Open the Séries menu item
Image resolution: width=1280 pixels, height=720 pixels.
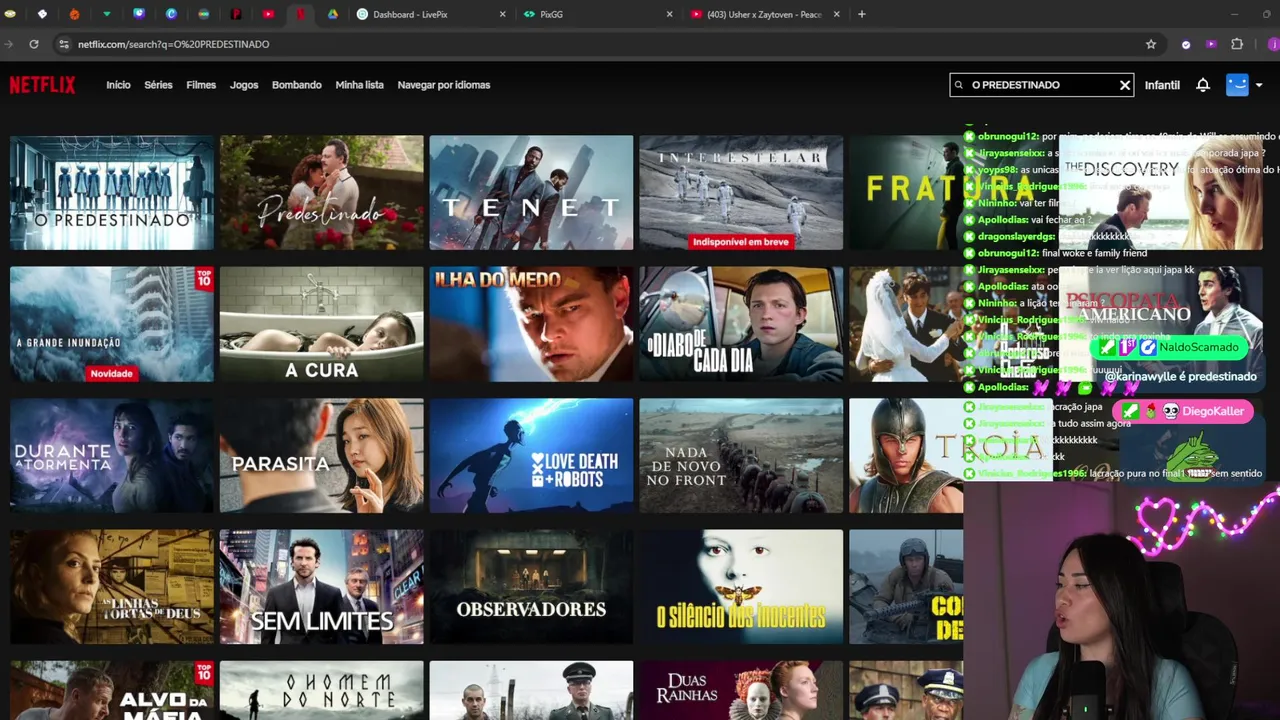point(158,85)
